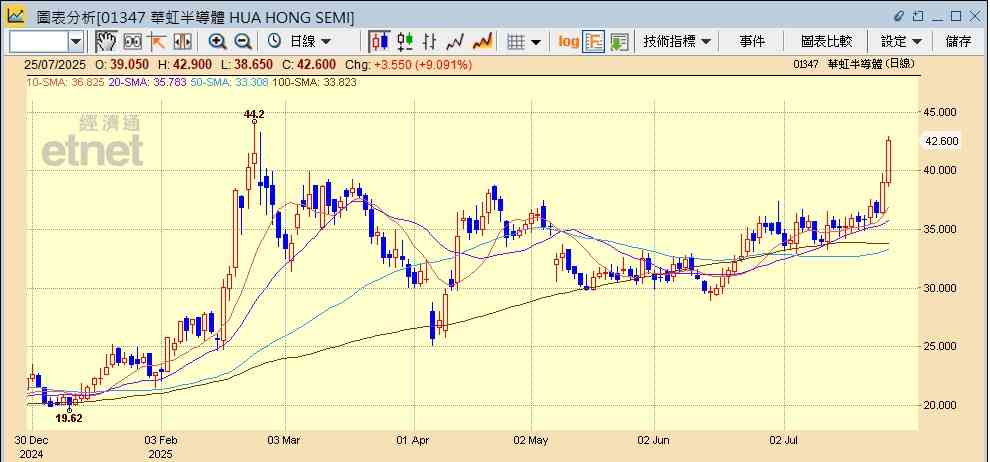The image size is (990, 462).
Task: Expand the stock code combo box arrow
Action: pyautogui.click(x=76, y=42)
